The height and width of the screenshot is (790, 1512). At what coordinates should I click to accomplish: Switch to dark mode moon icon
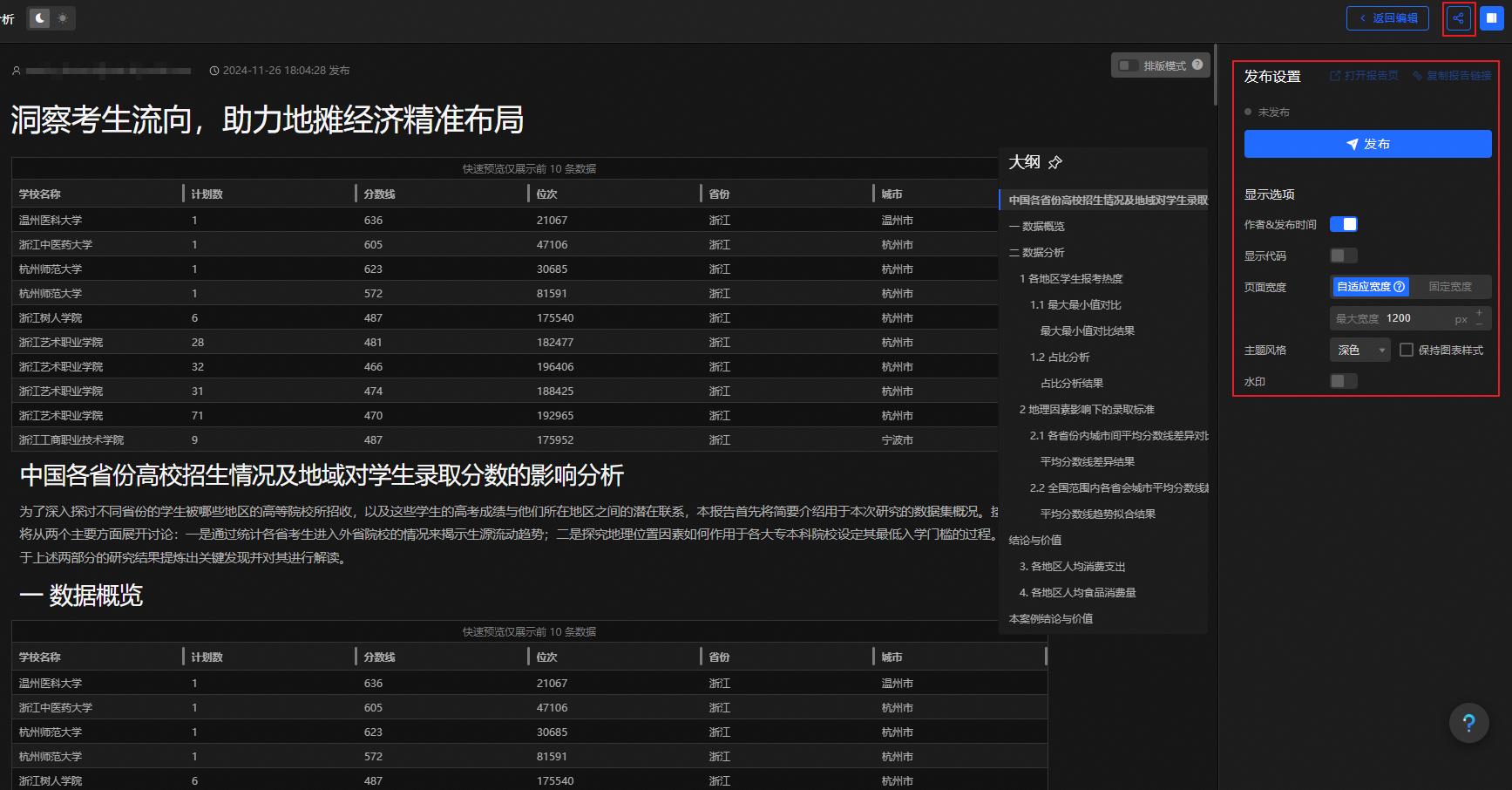coord(40,18)
